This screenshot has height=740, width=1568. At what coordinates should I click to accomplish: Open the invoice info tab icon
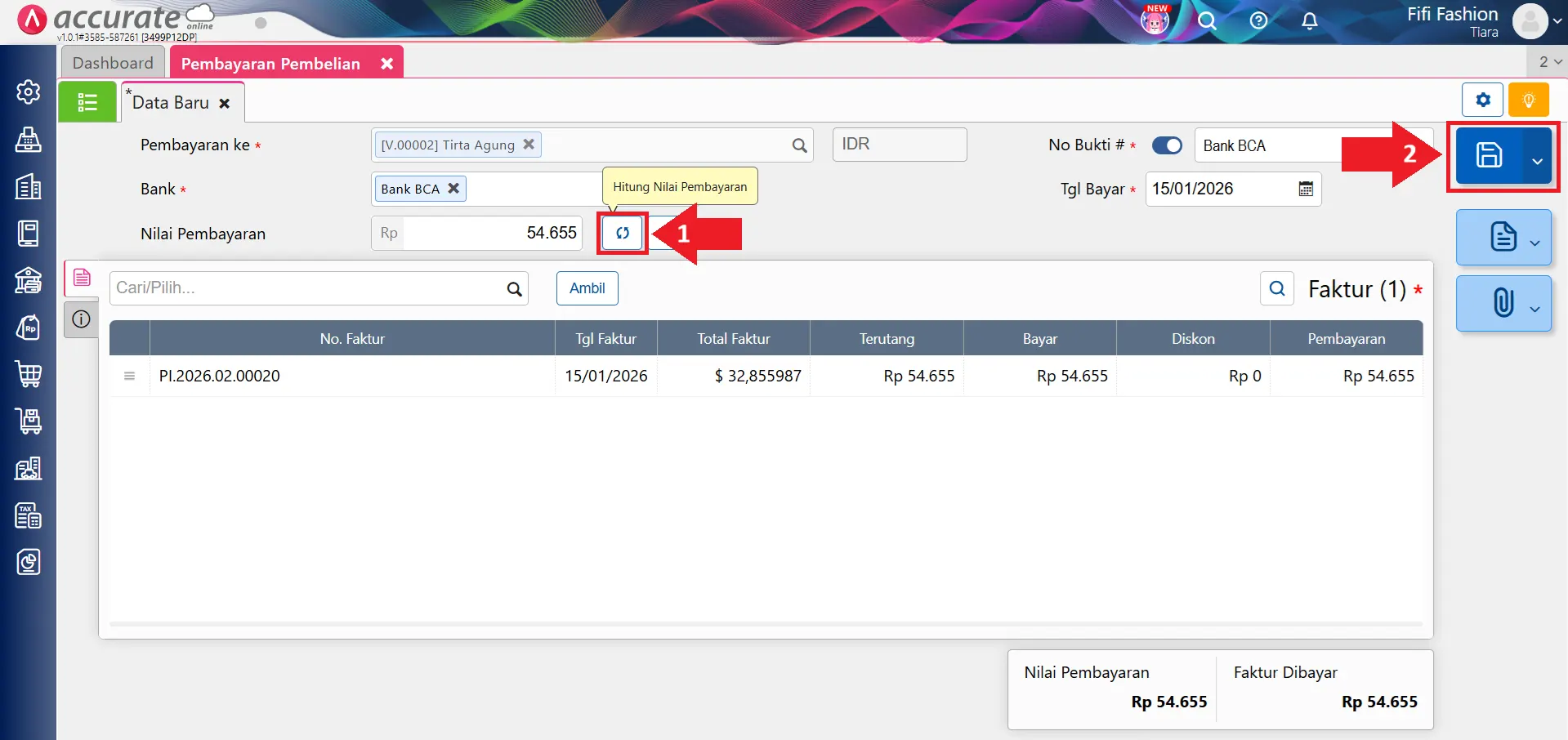coord(81,319)
